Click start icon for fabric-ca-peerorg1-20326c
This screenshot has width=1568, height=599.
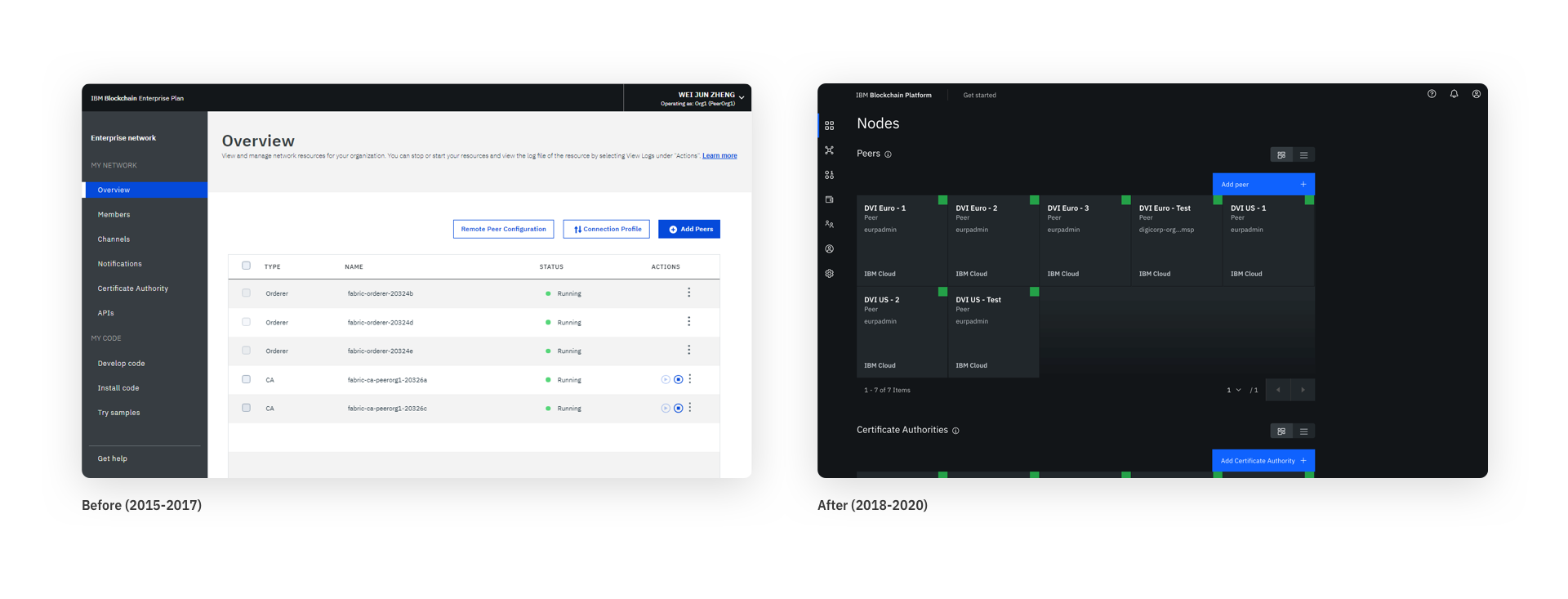pos(666,408)
